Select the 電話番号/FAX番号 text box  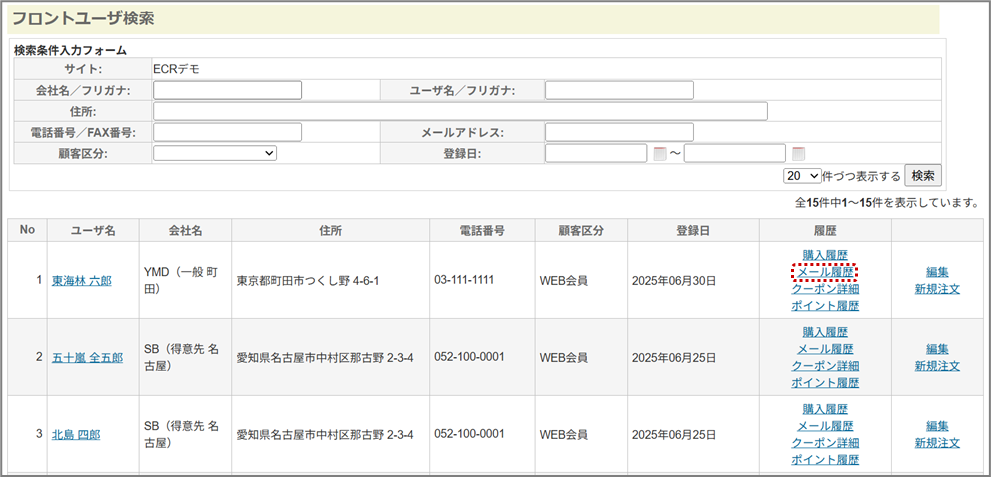coord(228,132)
